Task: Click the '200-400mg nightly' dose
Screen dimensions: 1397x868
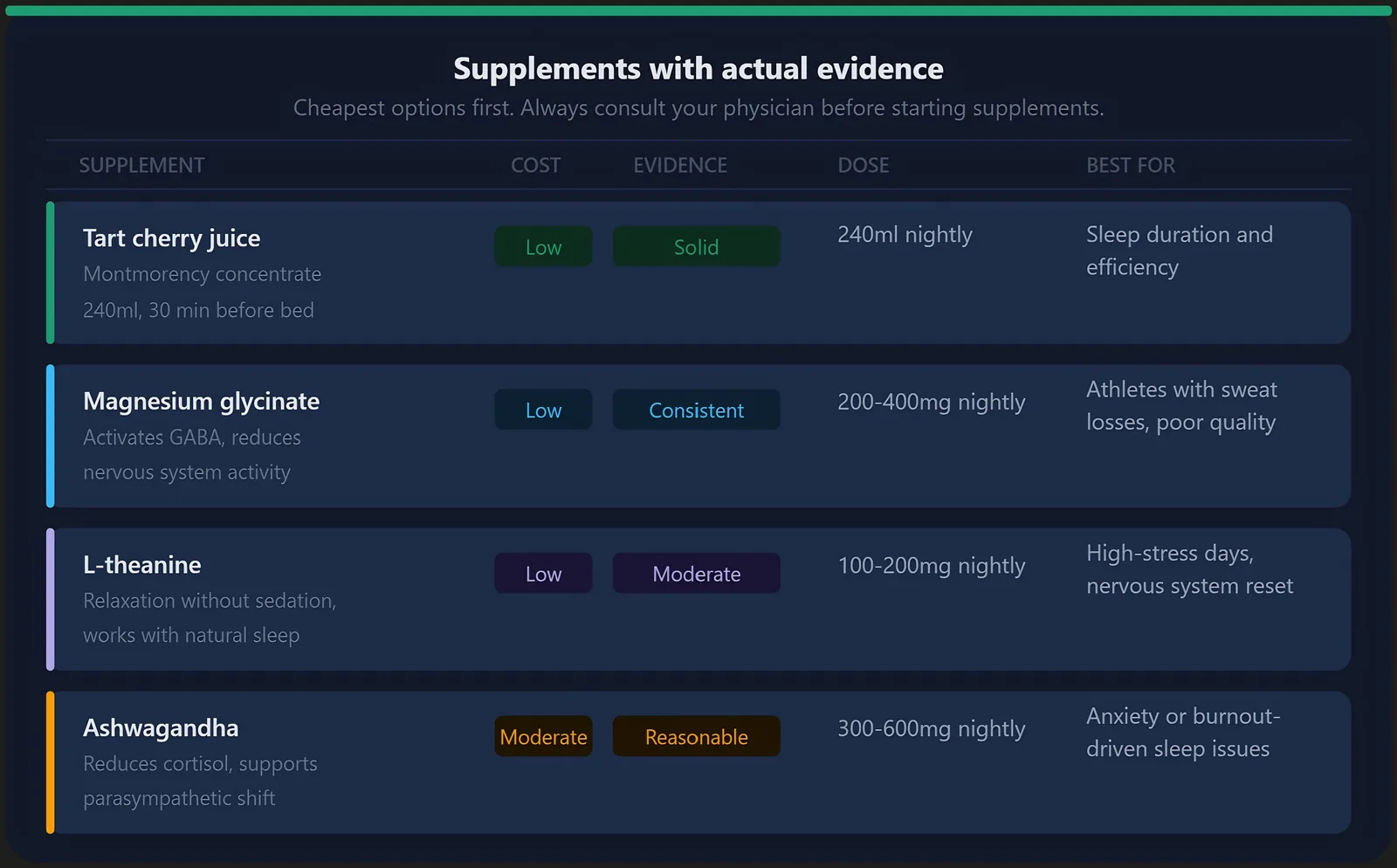Action: (x=932, y=403)
